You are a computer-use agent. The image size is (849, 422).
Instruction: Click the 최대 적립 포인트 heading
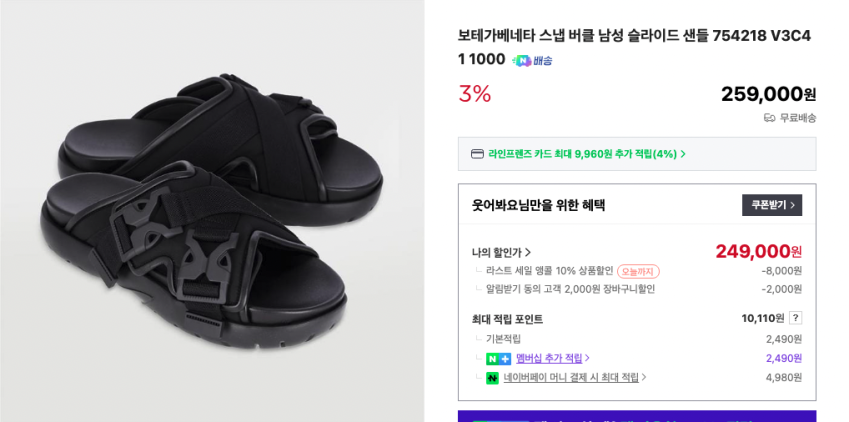click(x=507, y=319)
